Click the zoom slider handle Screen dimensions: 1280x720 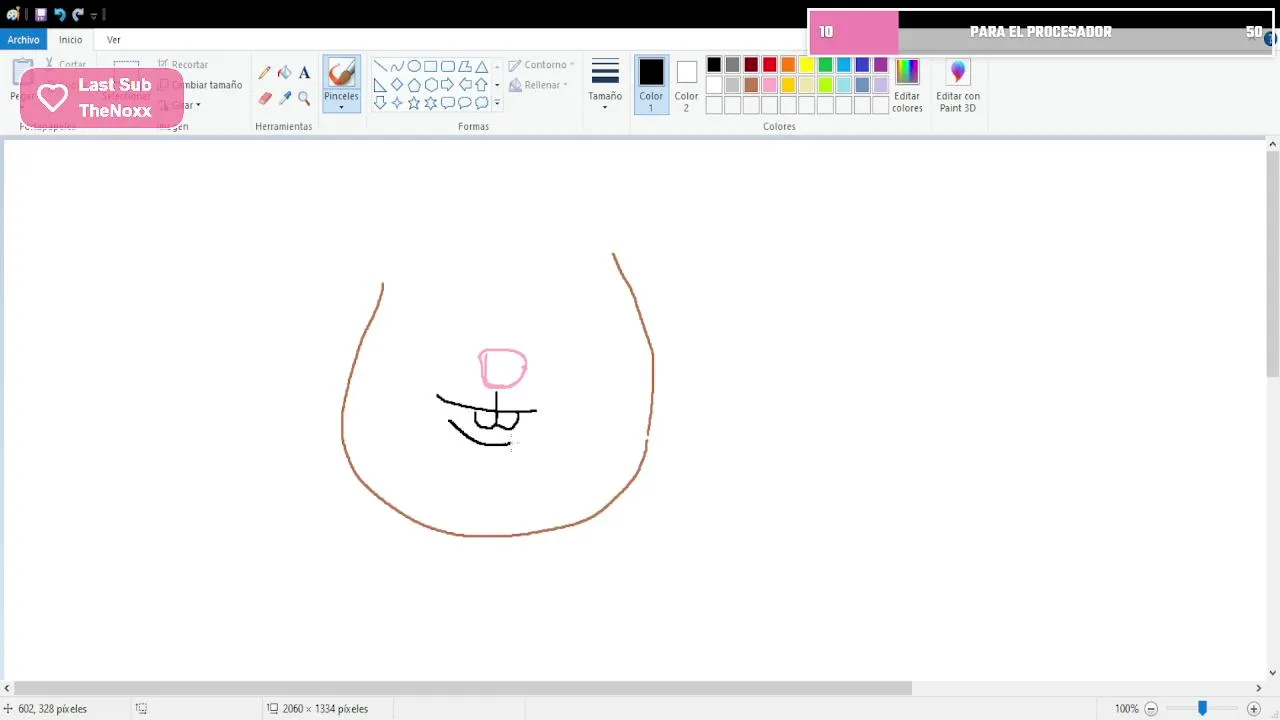1202,709
